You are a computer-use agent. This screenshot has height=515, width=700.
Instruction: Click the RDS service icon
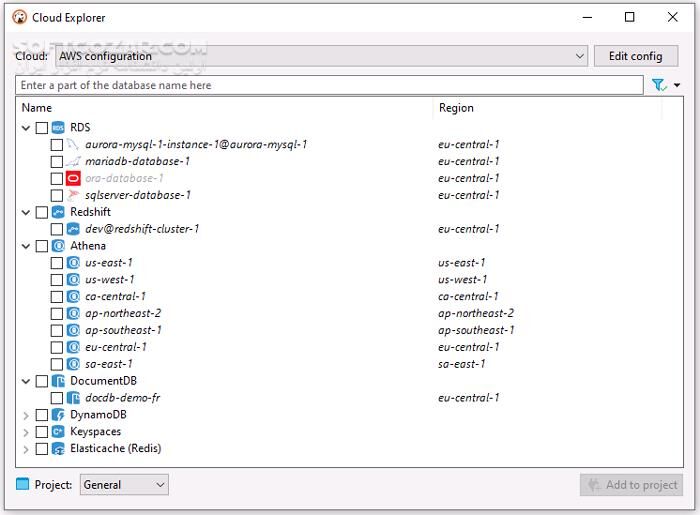point(58,127)
